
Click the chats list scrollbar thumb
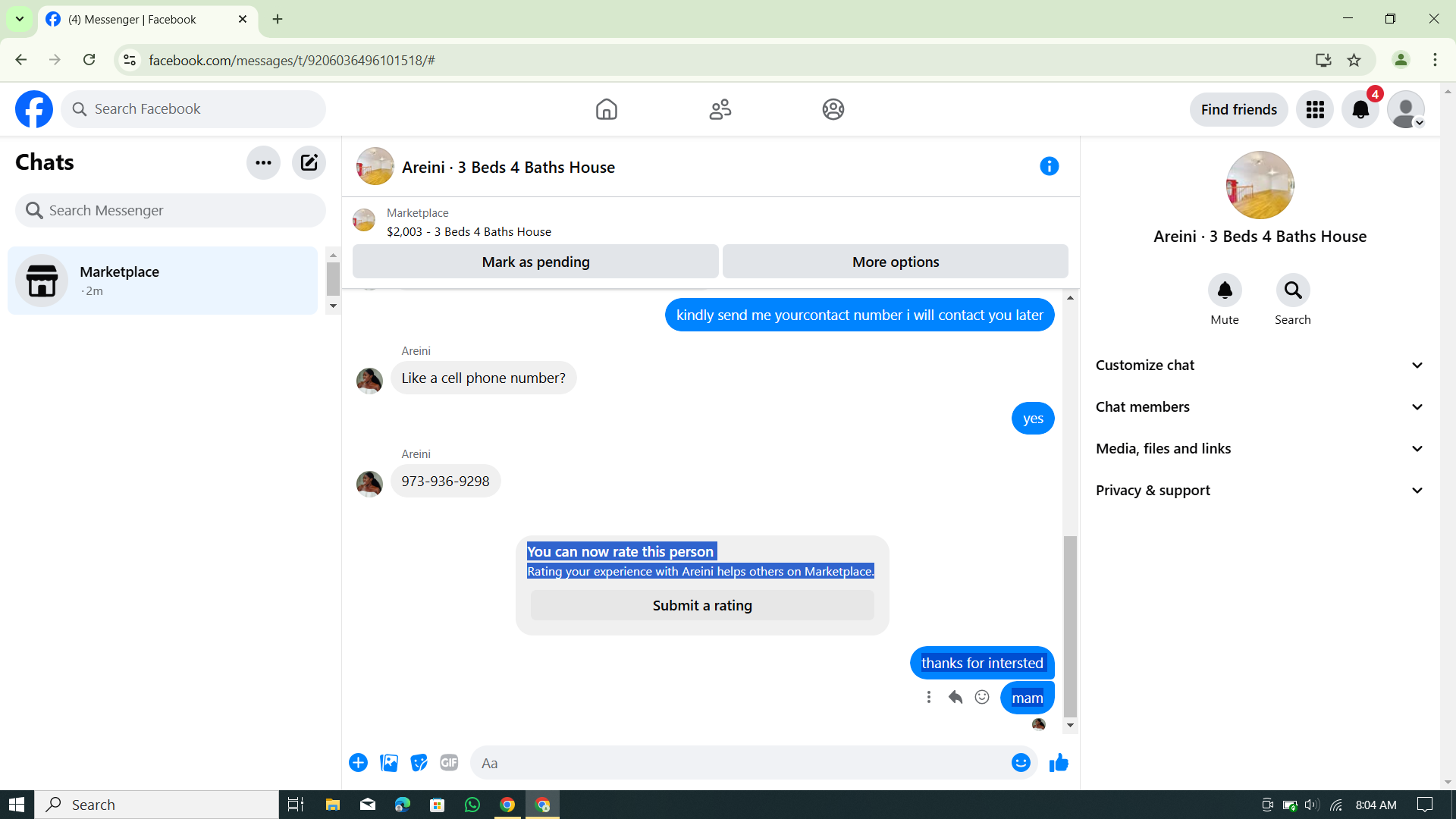pyautogui.click(x=333, y=278)
